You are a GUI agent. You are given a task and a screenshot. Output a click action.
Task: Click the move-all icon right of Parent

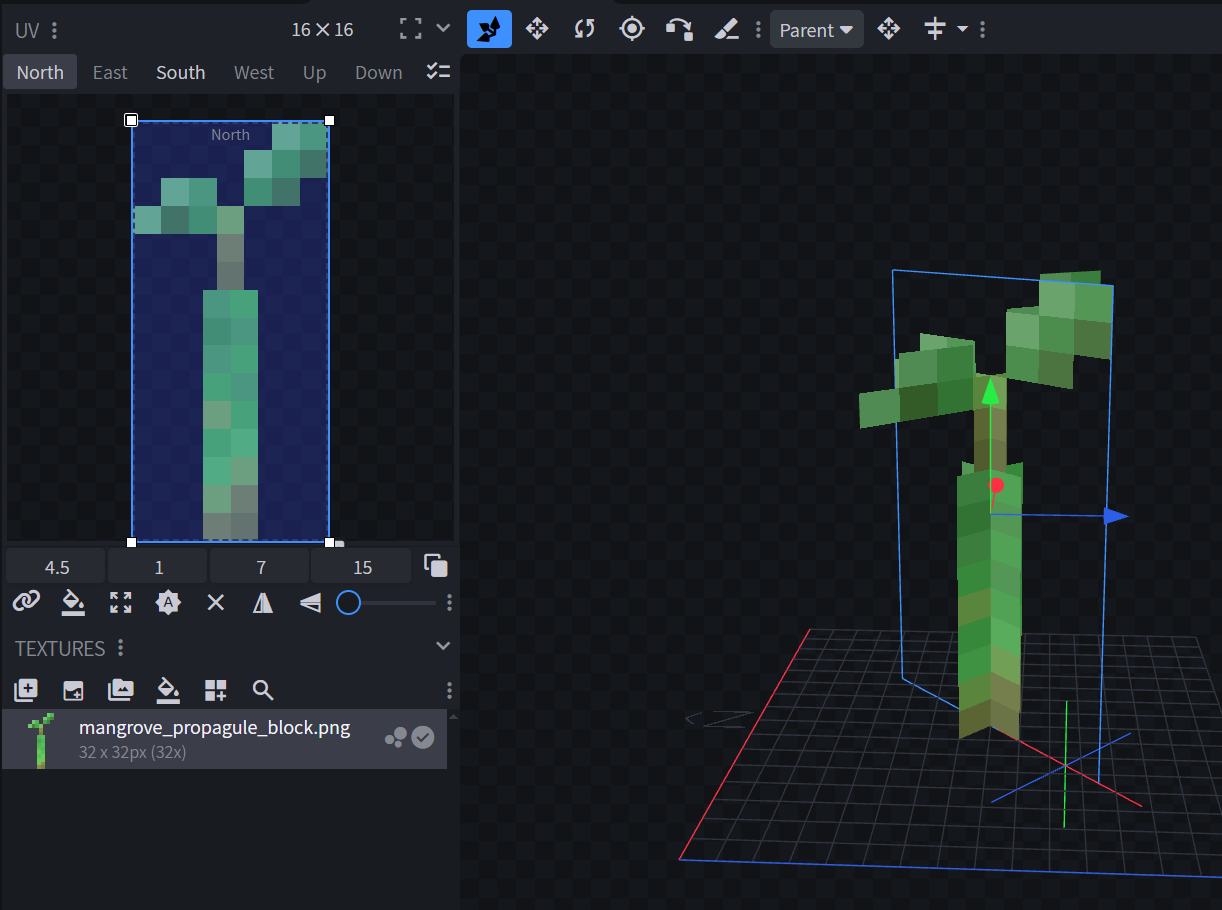click(888, 29)
